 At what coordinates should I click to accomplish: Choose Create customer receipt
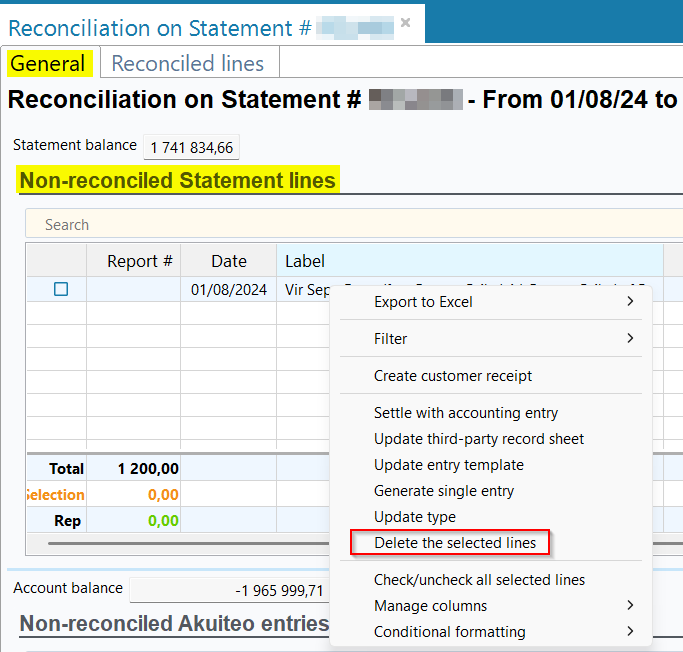[453, 376]
